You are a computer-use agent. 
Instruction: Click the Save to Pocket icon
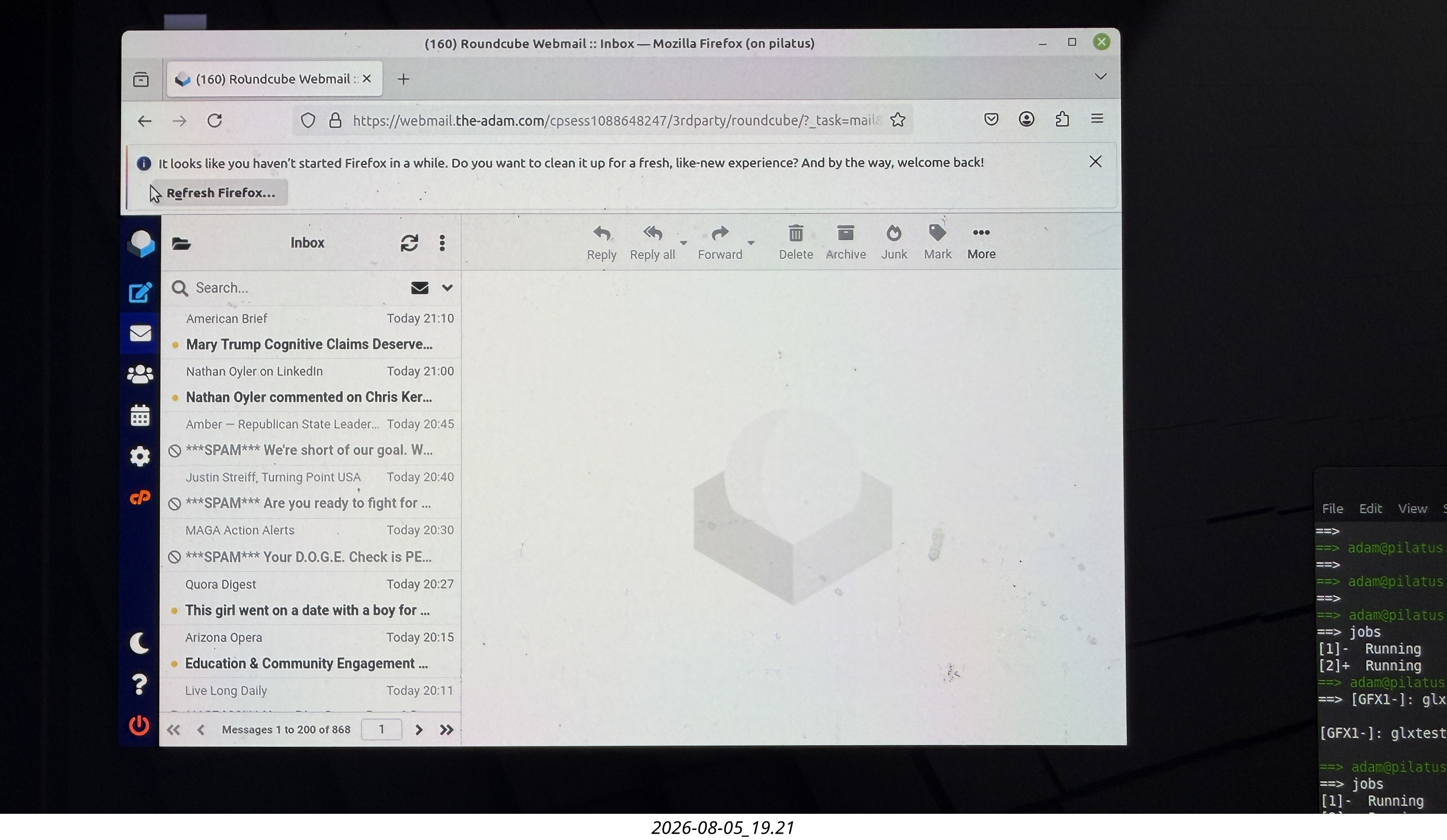[991, 119]
